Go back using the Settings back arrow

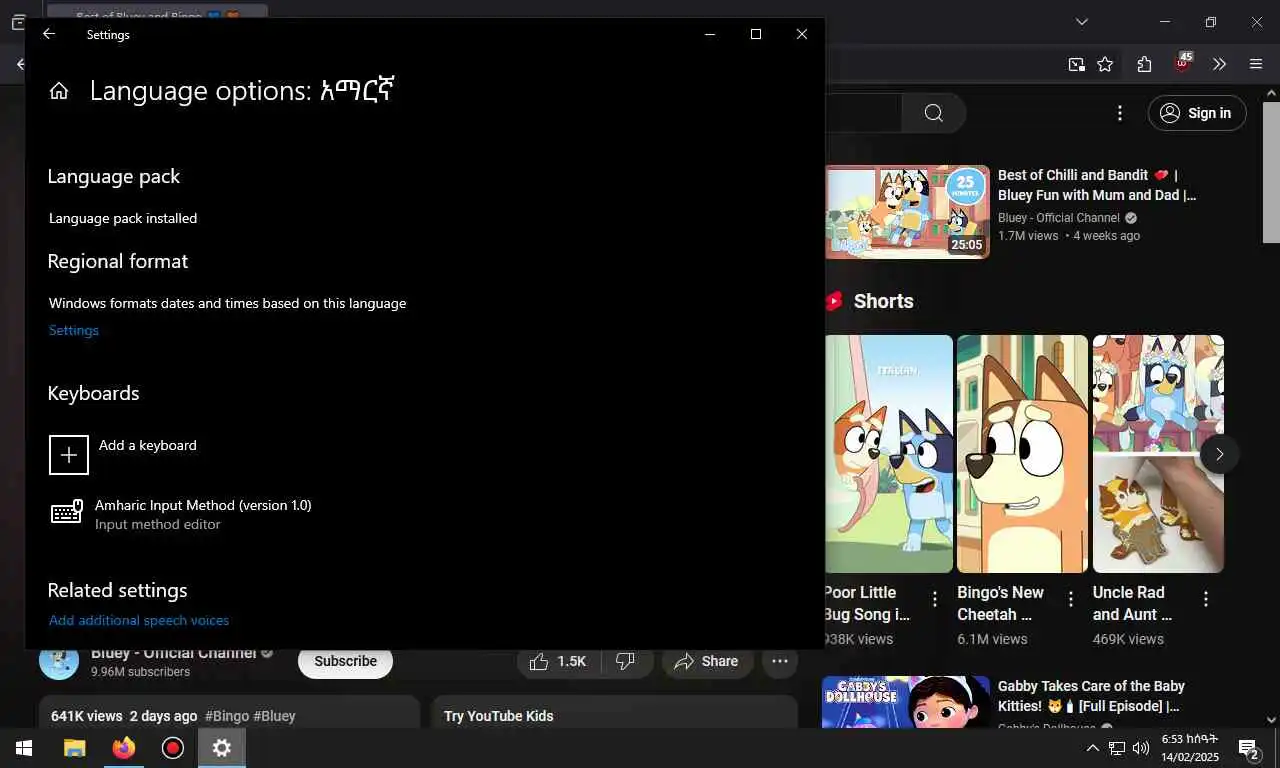click(x=48, y=34)
